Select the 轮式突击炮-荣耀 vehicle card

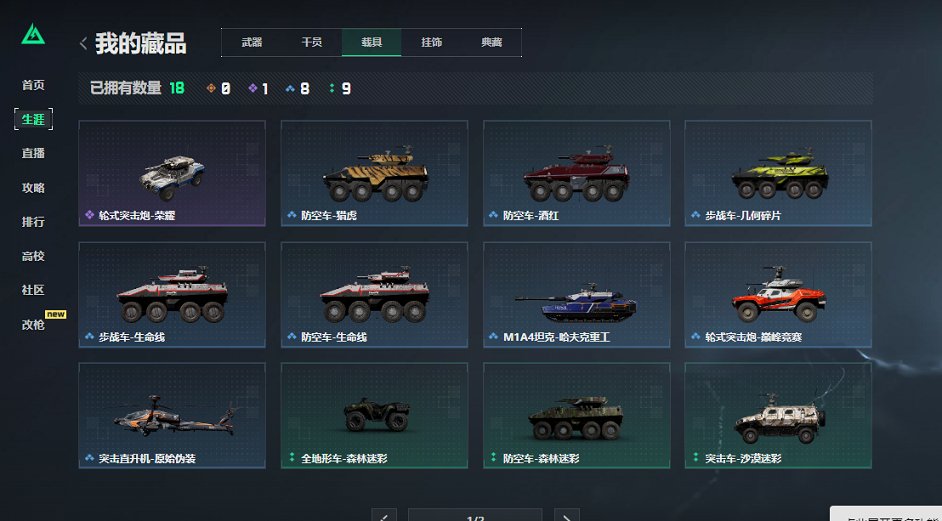[172, 174]
